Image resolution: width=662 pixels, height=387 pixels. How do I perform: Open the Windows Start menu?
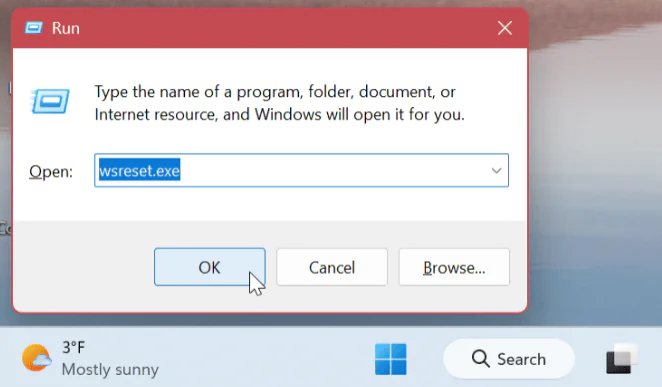click(x=391, y=359)
